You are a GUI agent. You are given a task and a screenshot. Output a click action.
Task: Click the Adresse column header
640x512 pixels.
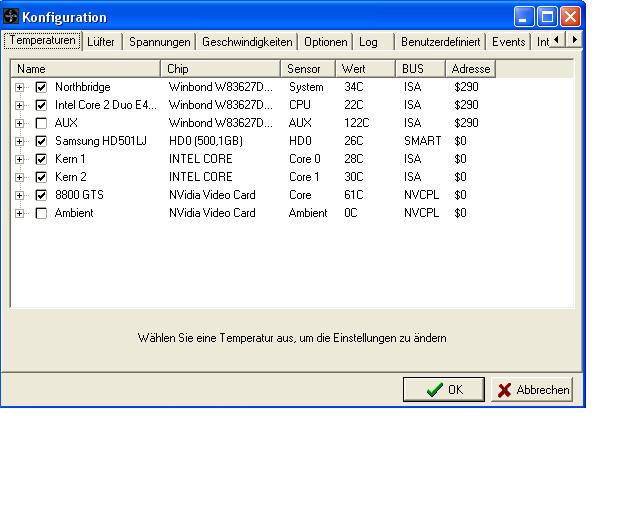(x=471, y=69)
